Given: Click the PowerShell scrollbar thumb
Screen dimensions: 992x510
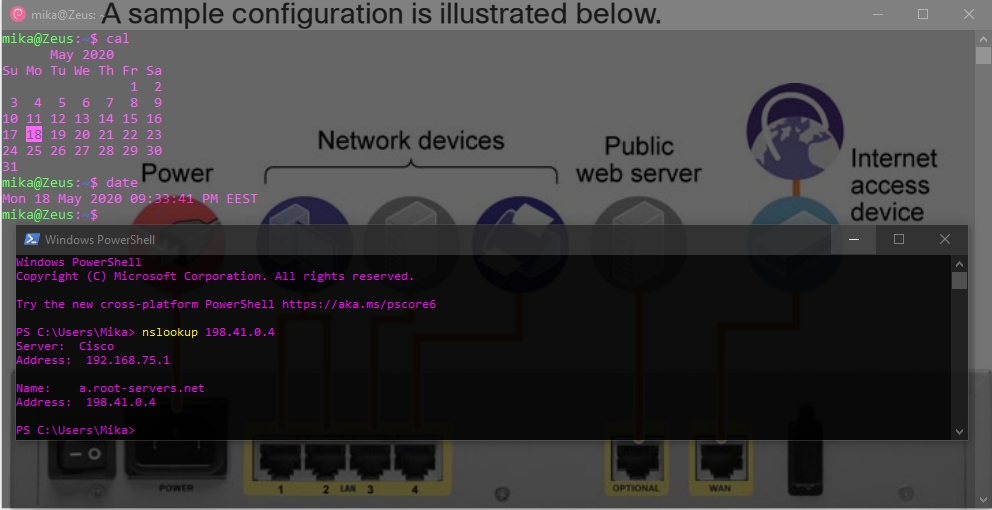Looking at the screenshot, I should click(959, 280).
